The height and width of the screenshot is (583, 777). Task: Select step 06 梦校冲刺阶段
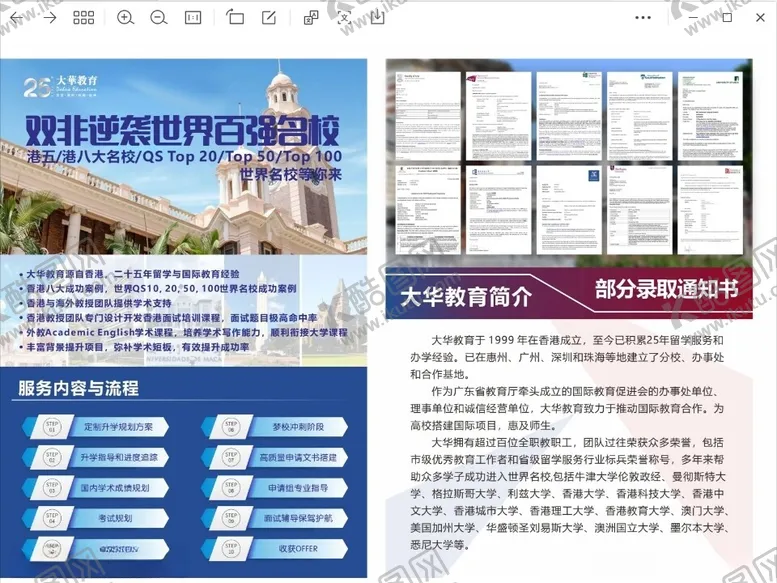[275, 427]
